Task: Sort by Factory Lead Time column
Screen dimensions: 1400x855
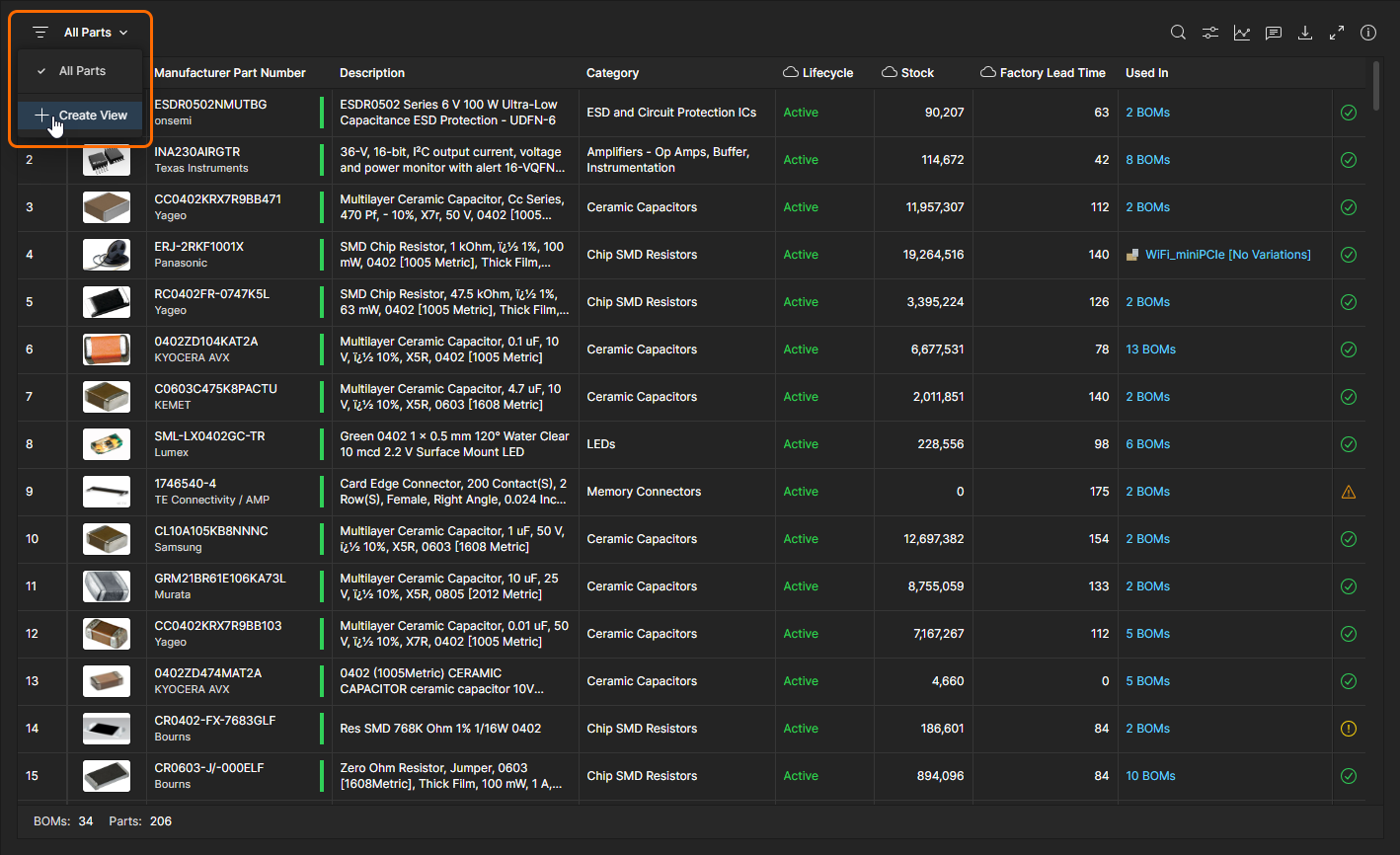Action: click(1051, 73)
